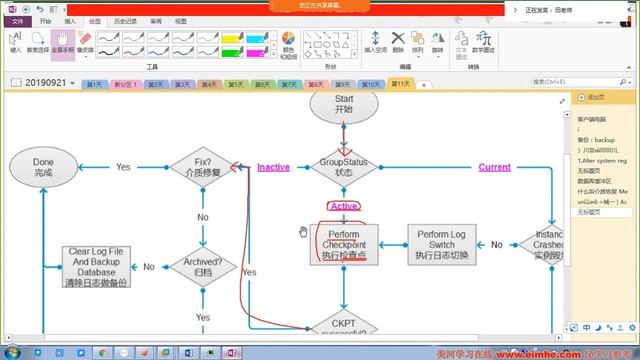Collapse the ribbon with chevron
The height and width of the screenshot is (360, 640).
pyautogui.click(x=629, y=67)
